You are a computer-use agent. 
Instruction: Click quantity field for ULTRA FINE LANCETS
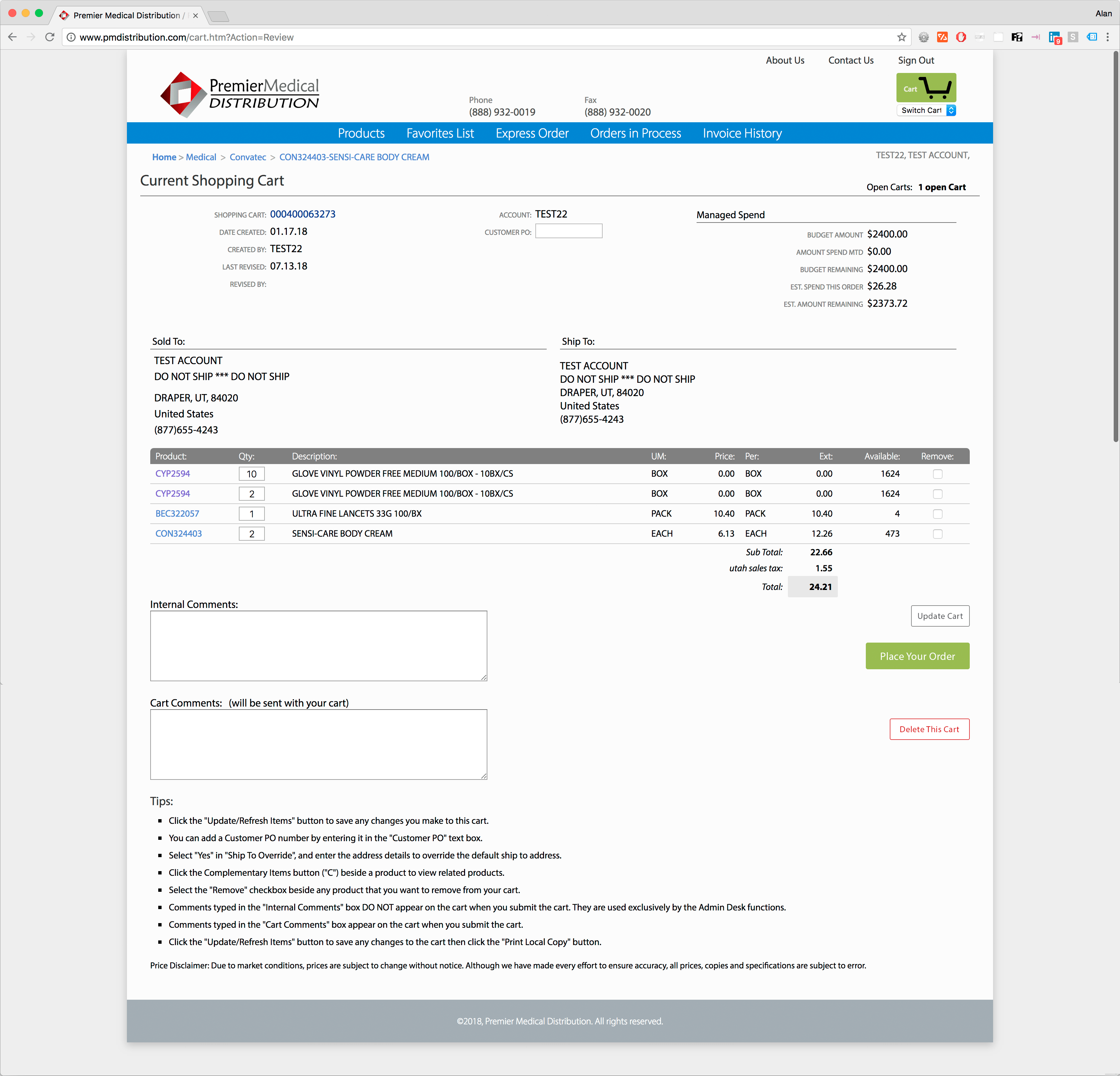tap(252, 514)
